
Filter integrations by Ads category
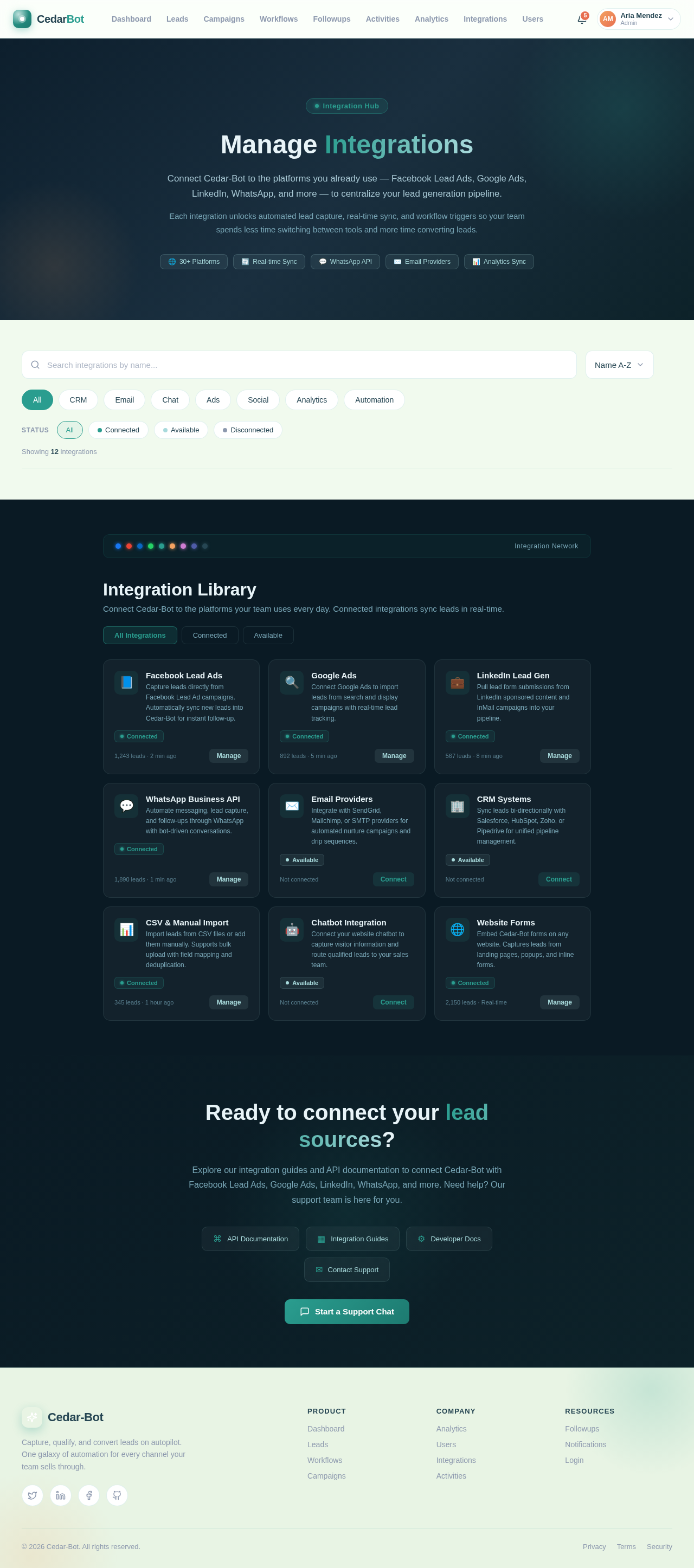click(213, 400)
